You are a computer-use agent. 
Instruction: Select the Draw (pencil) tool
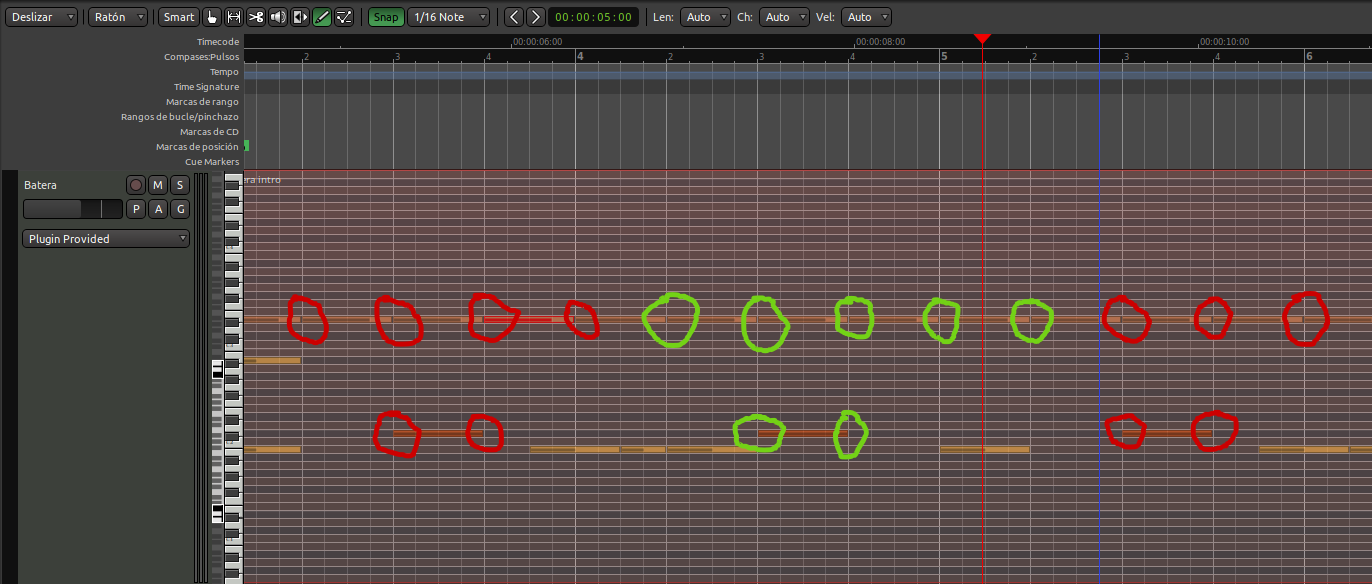coord(322,17)
